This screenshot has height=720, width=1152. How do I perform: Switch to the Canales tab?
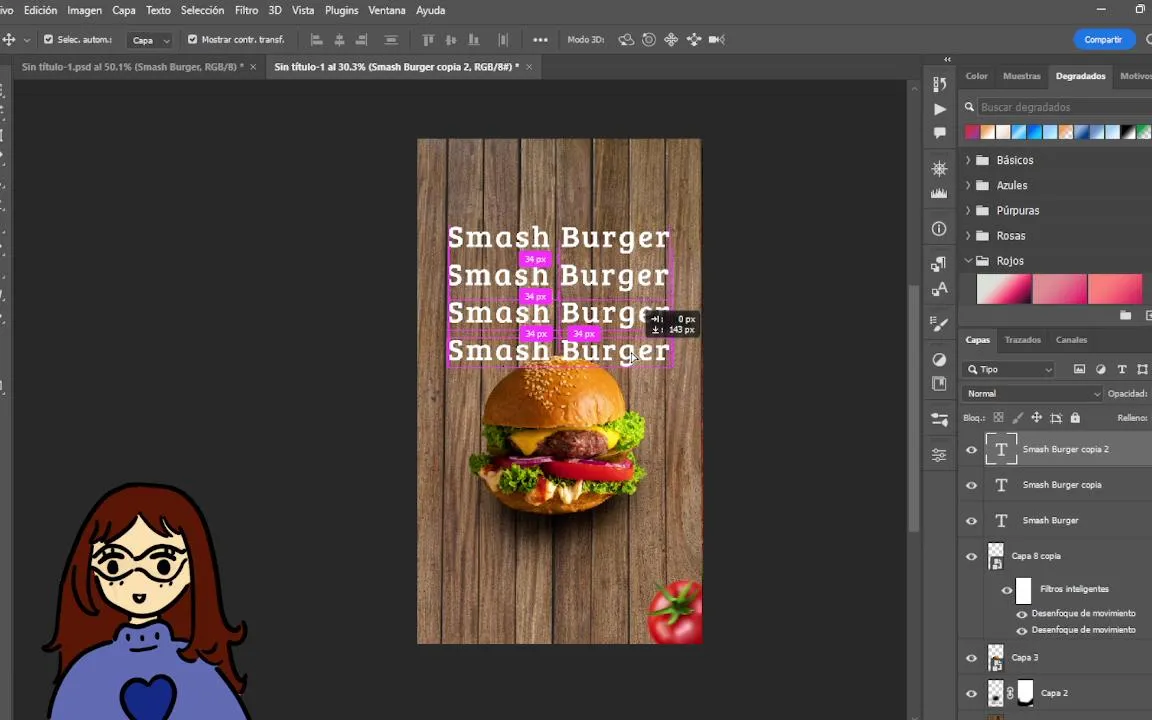click(x=1071, y=339)
